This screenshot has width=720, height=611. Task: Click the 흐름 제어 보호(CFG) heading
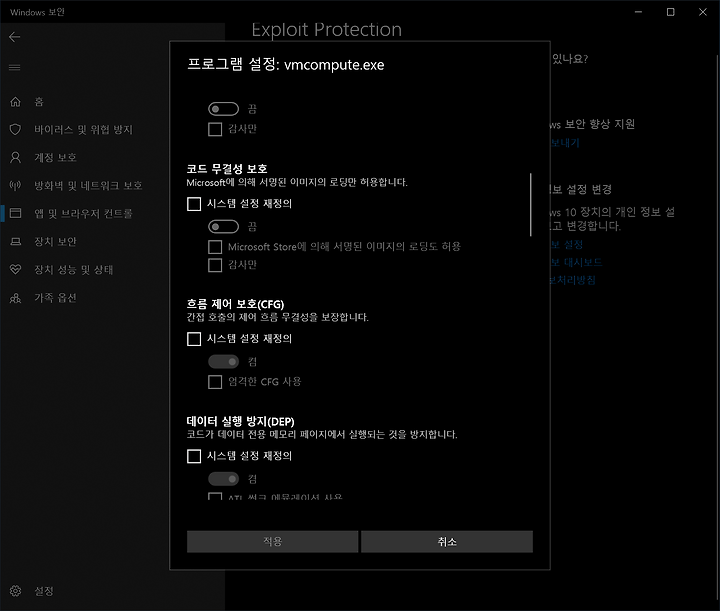pos(235,304)
